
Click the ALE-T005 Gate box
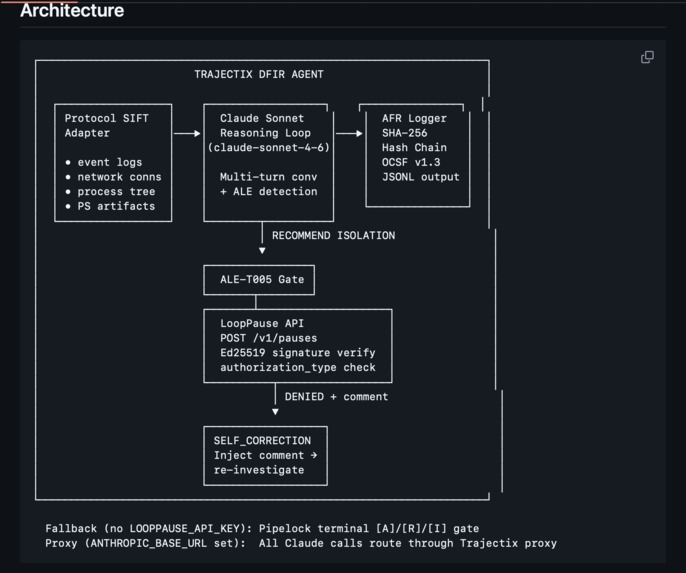[x=259, y=280]
